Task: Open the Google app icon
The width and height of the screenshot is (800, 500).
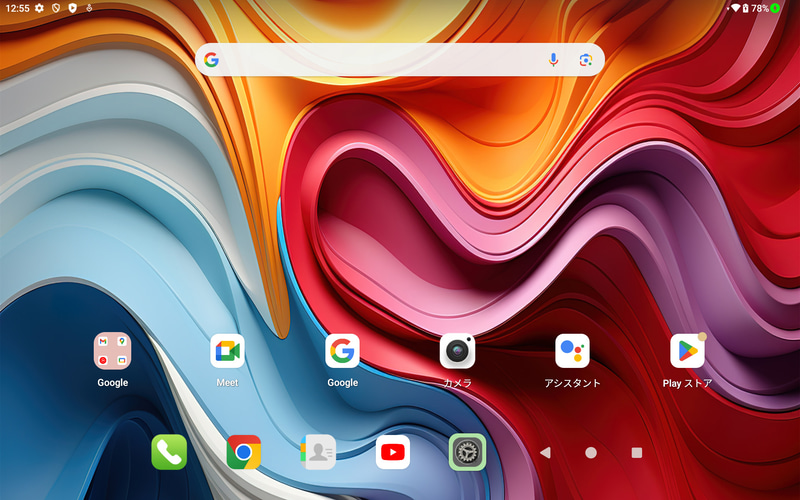Action: click(342, 351)
